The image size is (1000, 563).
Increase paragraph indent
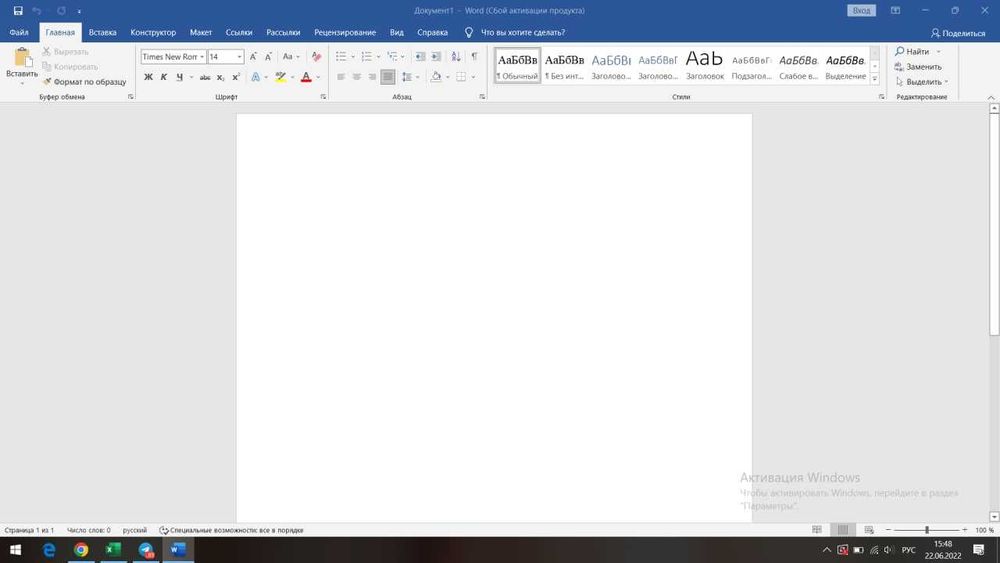coord(436,57)
